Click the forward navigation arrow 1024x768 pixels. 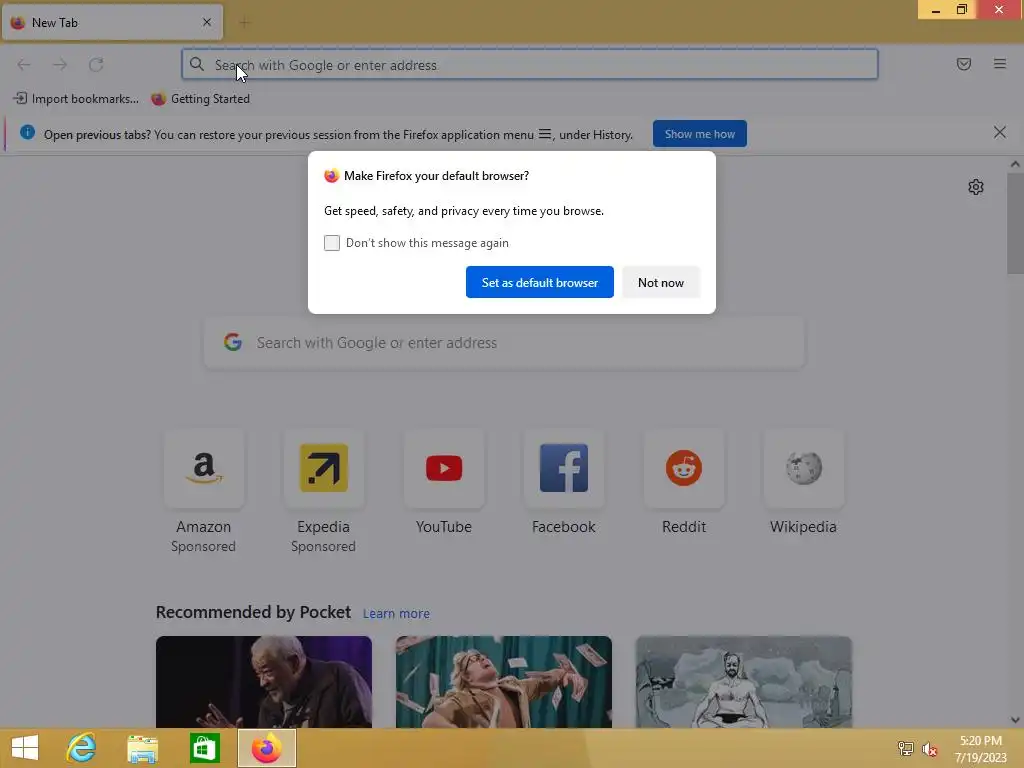click(x=60, y=64)
